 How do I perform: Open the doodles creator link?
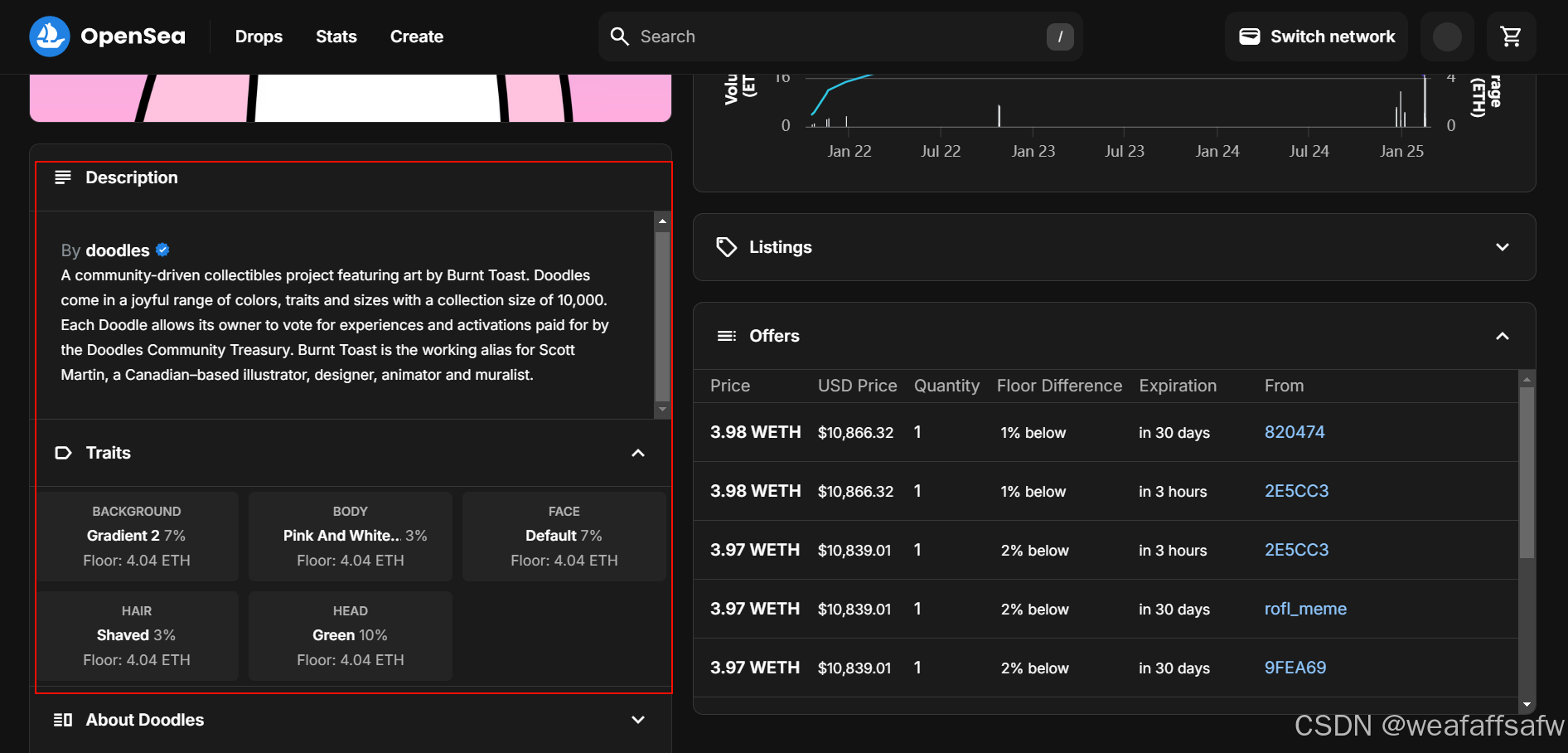[118, 250]
